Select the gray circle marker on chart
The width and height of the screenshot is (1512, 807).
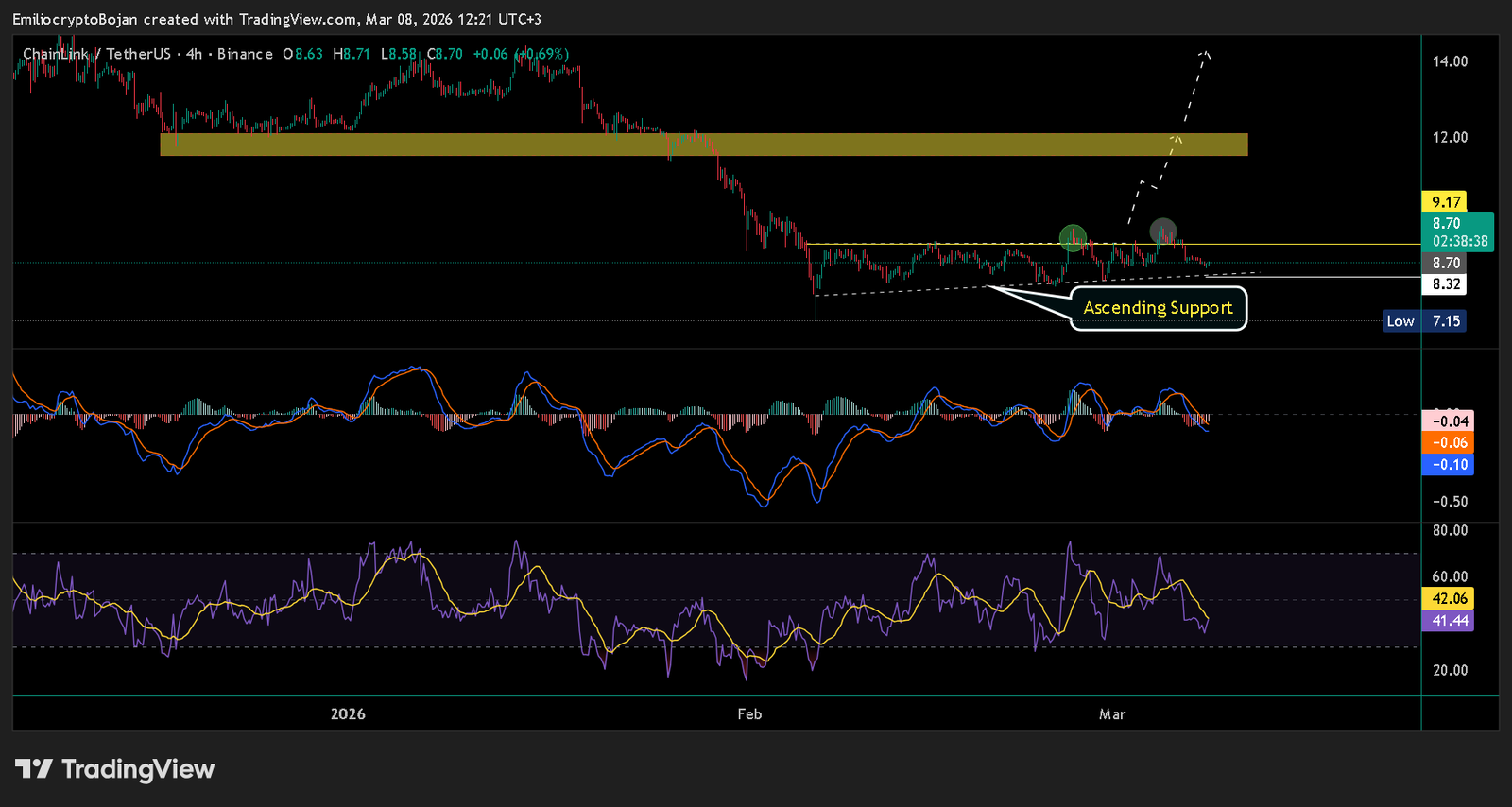coord(1162,230)
